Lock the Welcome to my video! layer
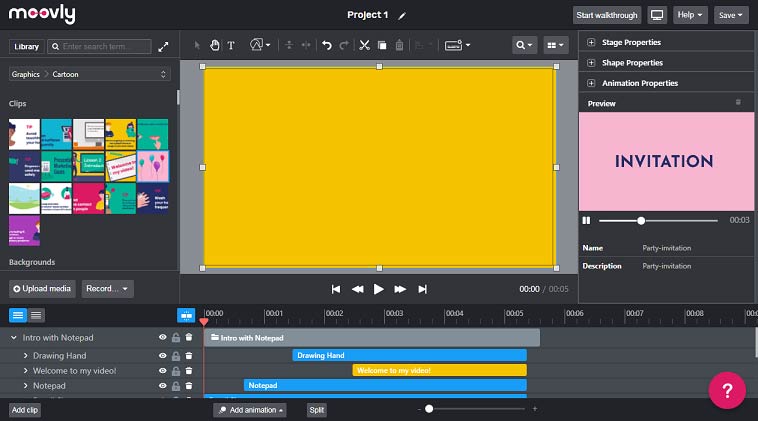This screenshot has width=758, height=421. click(176, 371)
